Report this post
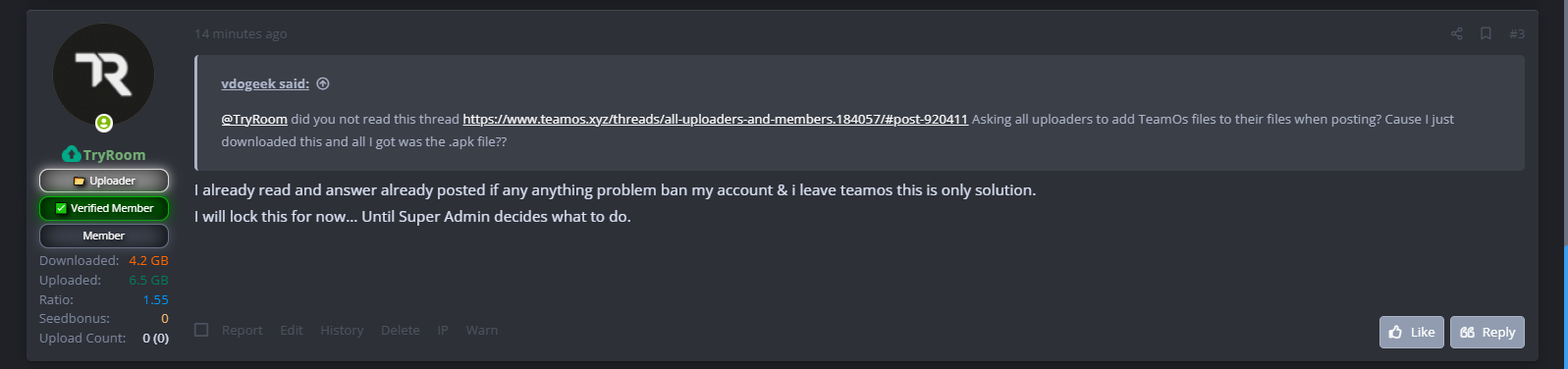 [242, 330]
